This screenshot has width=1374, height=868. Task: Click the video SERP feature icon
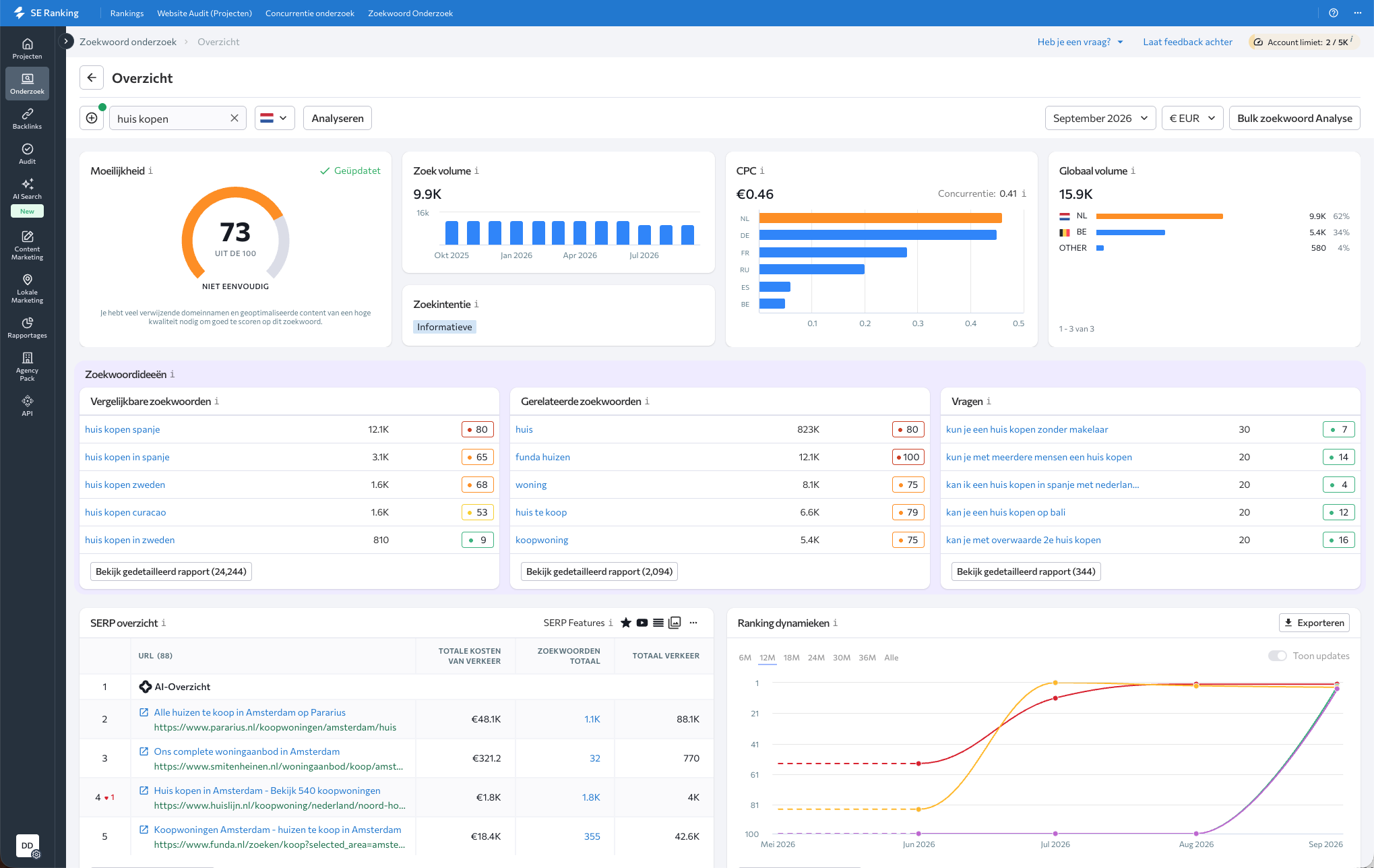(x=642, y=623)
